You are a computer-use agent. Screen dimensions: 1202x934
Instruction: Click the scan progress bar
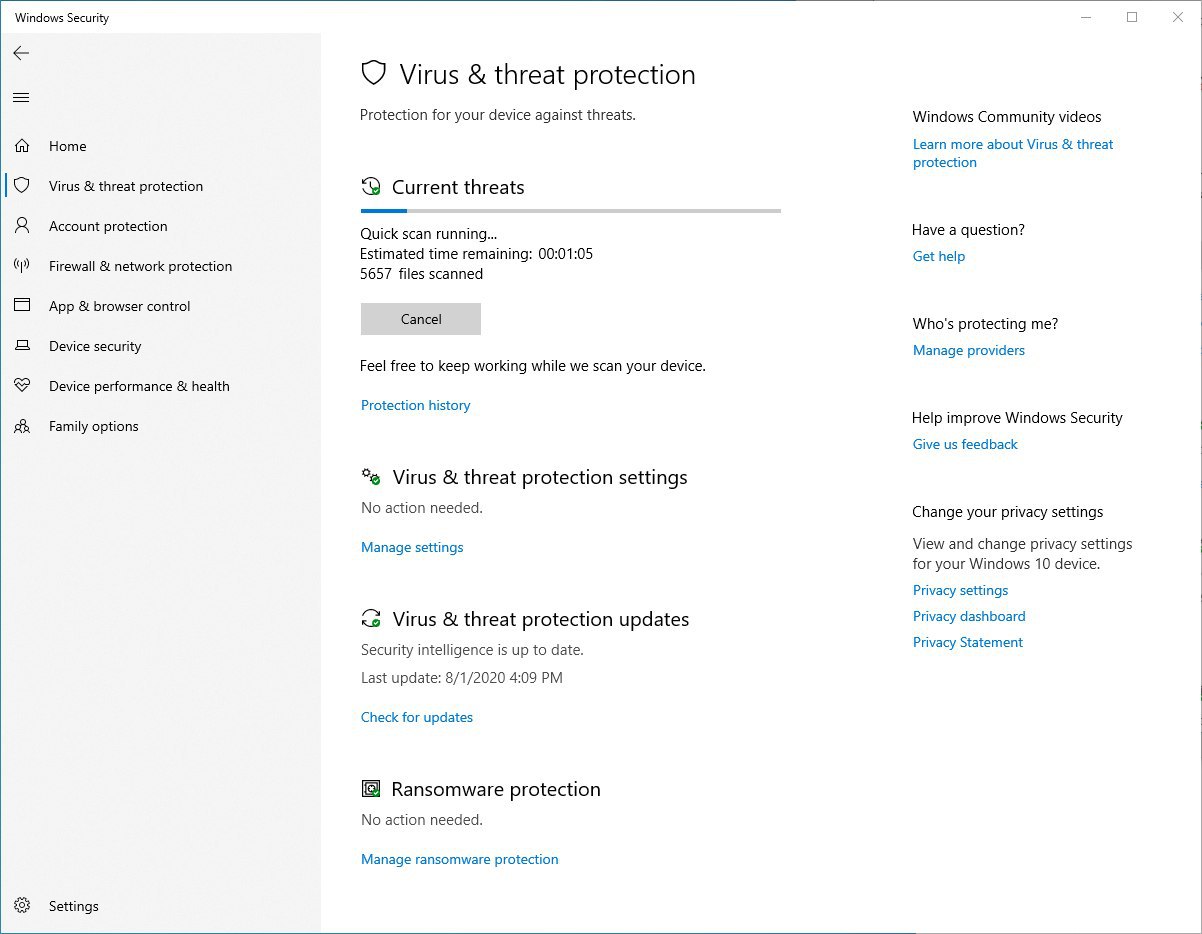571,211
